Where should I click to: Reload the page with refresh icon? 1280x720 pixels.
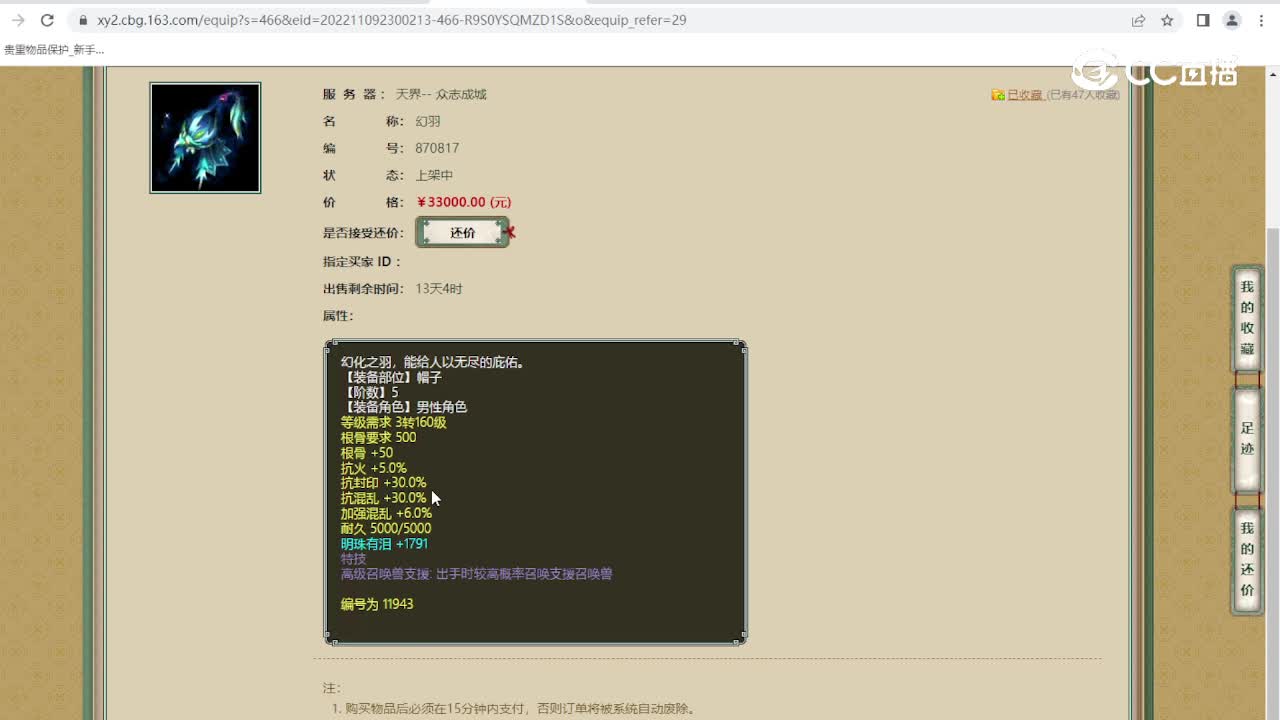click(47, 20)
